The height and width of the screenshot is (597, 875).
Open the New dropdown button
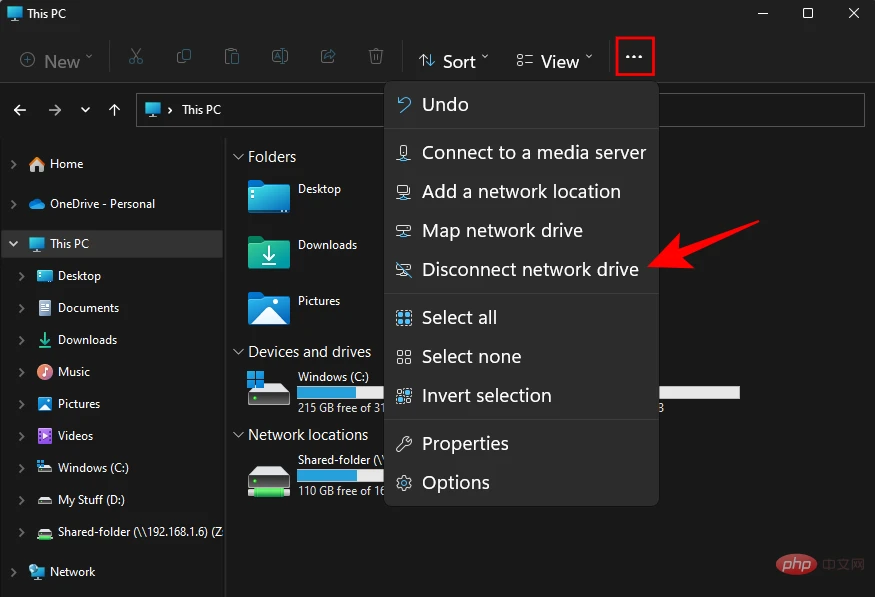tap(56, 61)
